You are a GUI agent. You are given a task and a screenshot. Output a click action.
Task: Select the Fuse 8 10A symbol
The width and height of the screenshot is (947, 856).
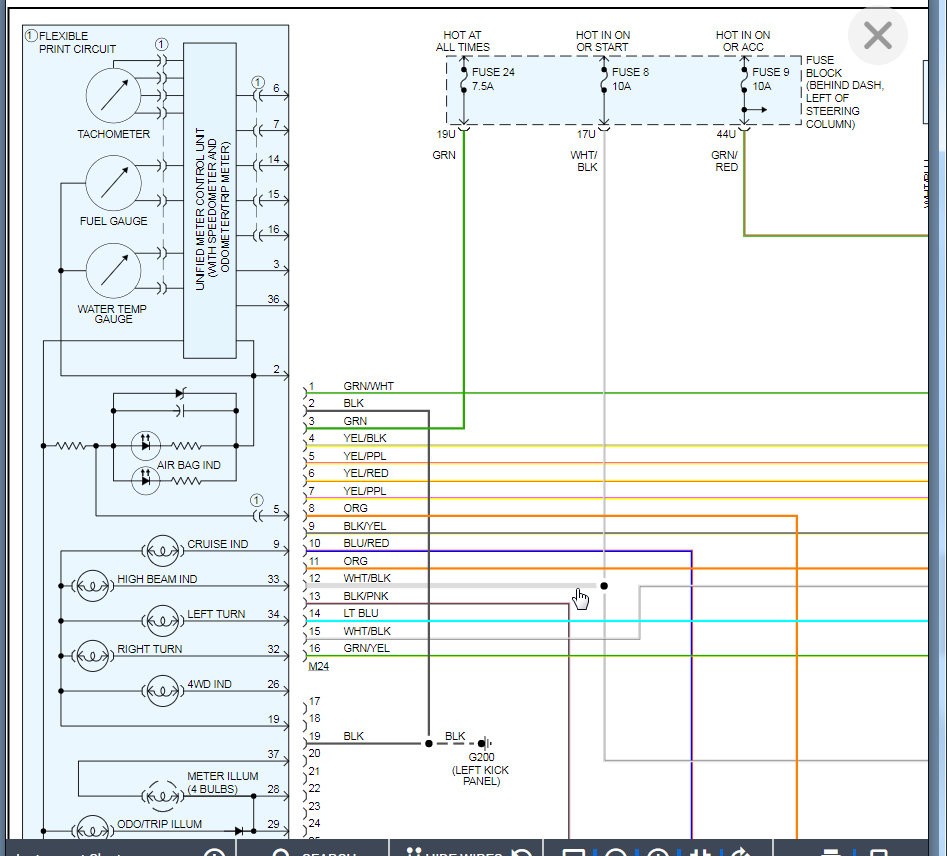click(x=603, y=80)
